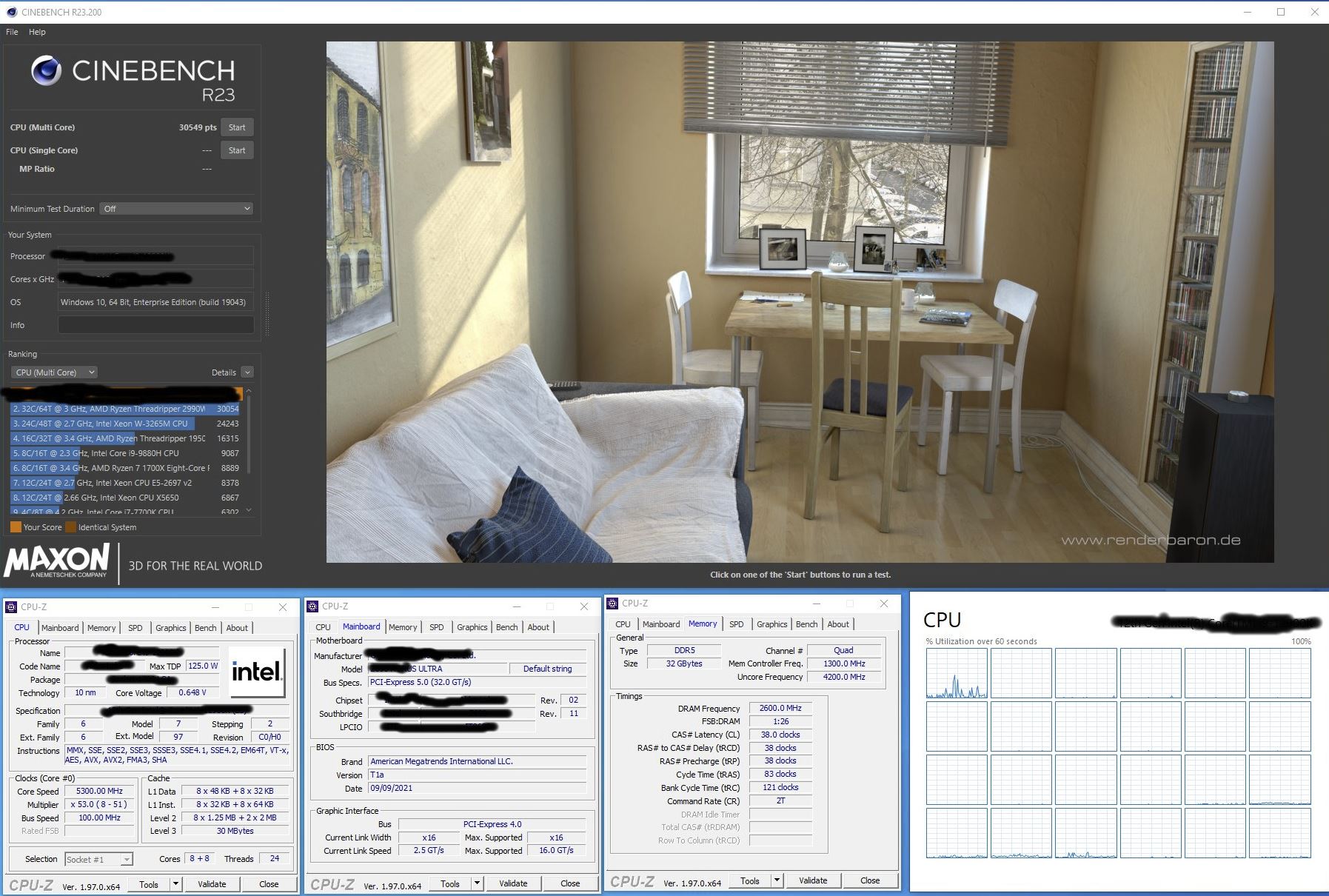
Task: Click the Cinebench icon in the title bar
Action: pos(11,12)
